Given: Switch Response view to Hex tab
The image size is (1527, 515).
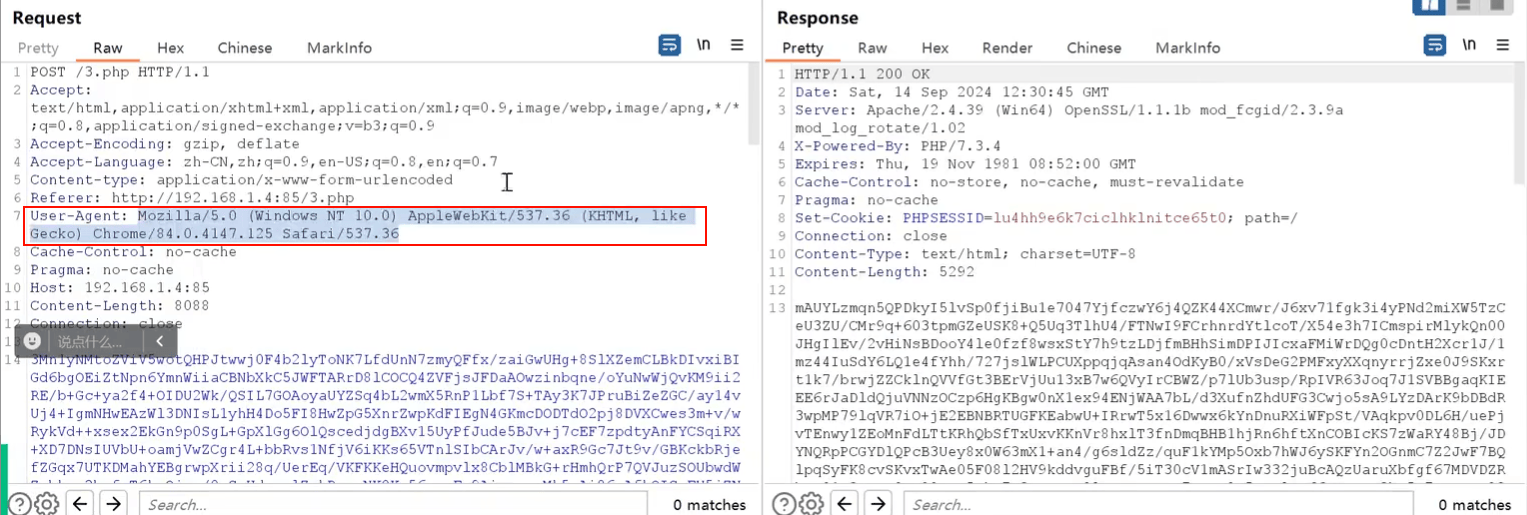Looking at the screenshot, I should [935, 48].
